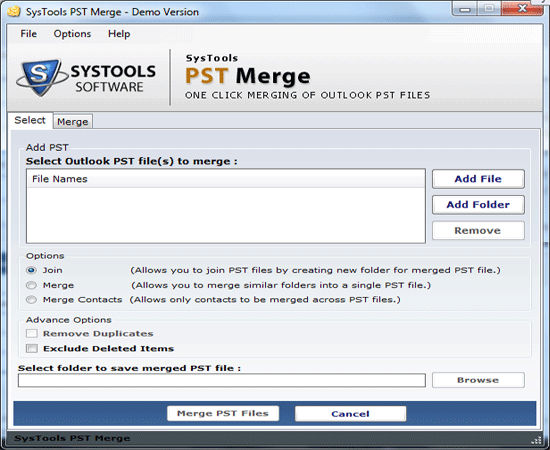Screen dimensions: 550x450
Task: Select the Merge radio option
Action: [x=32, y=285]
